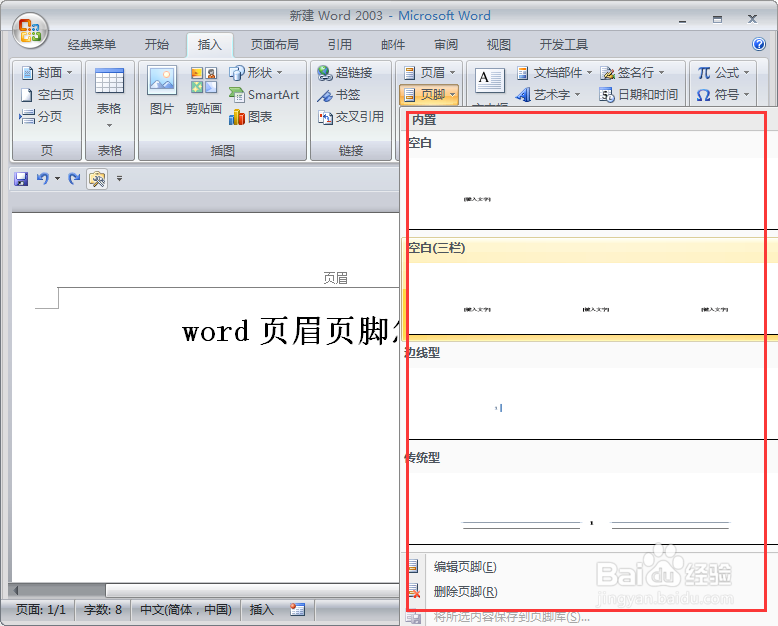Open the 邮件 tab
This screenshot has height=626, width=778.
[393, 45]
